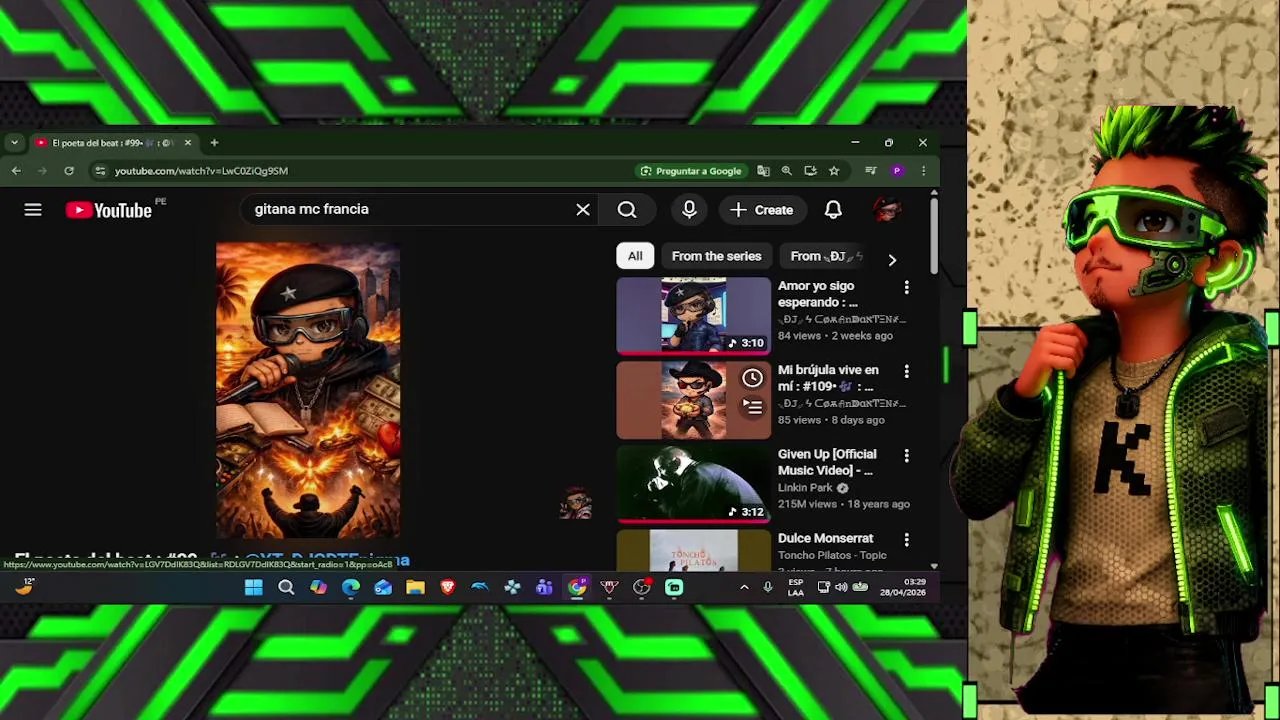This screenshot has width=1280, height=720.
Task: Go back in the browser
Action: (16, 171)
